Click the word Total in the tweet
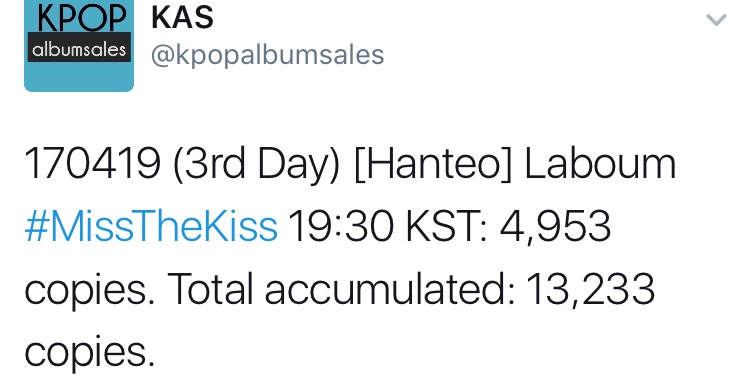This screenshot has width=750, height=383. click(210, 288)
